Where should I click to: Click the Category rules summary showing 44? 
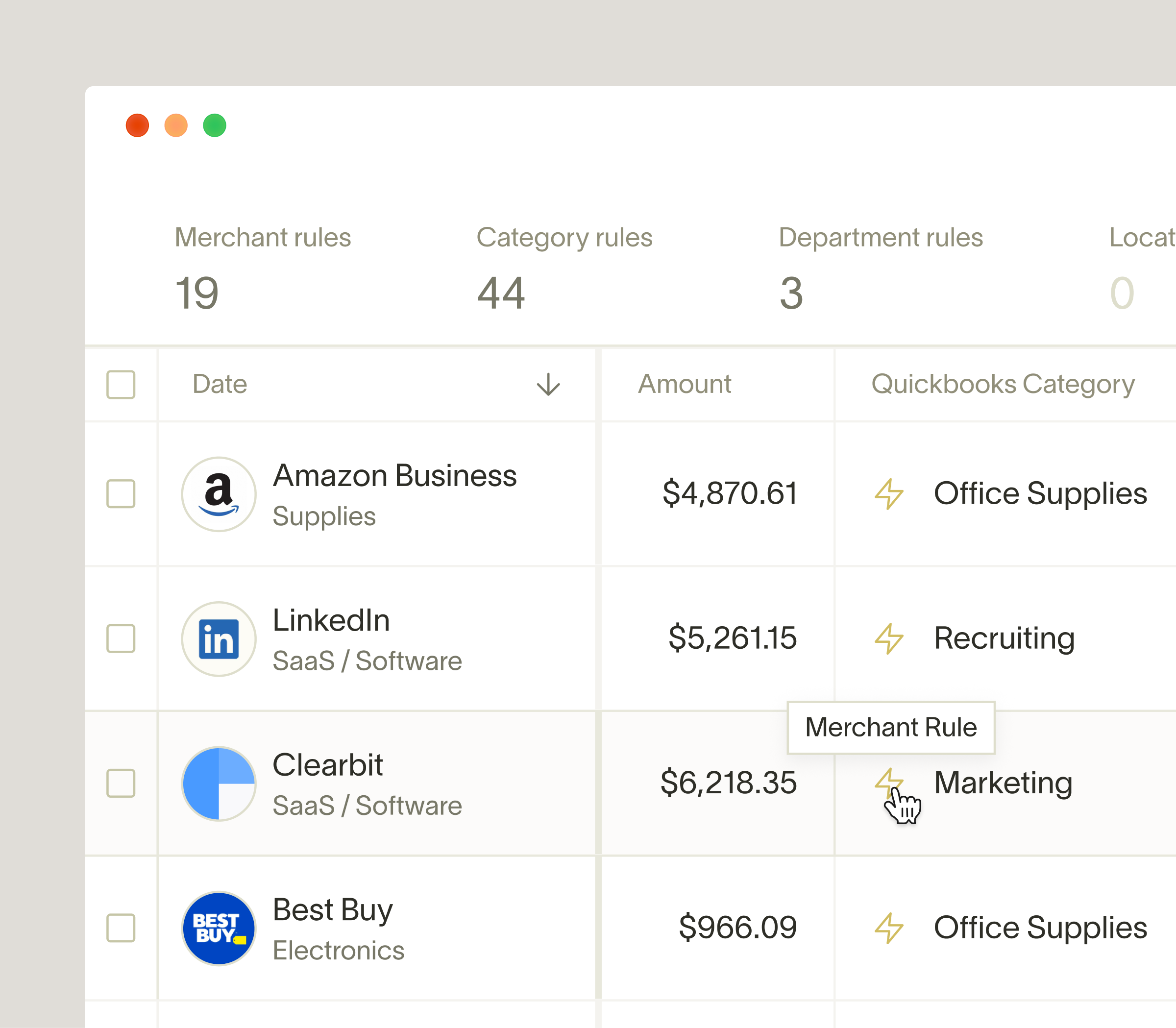click(x=565, y=265)
